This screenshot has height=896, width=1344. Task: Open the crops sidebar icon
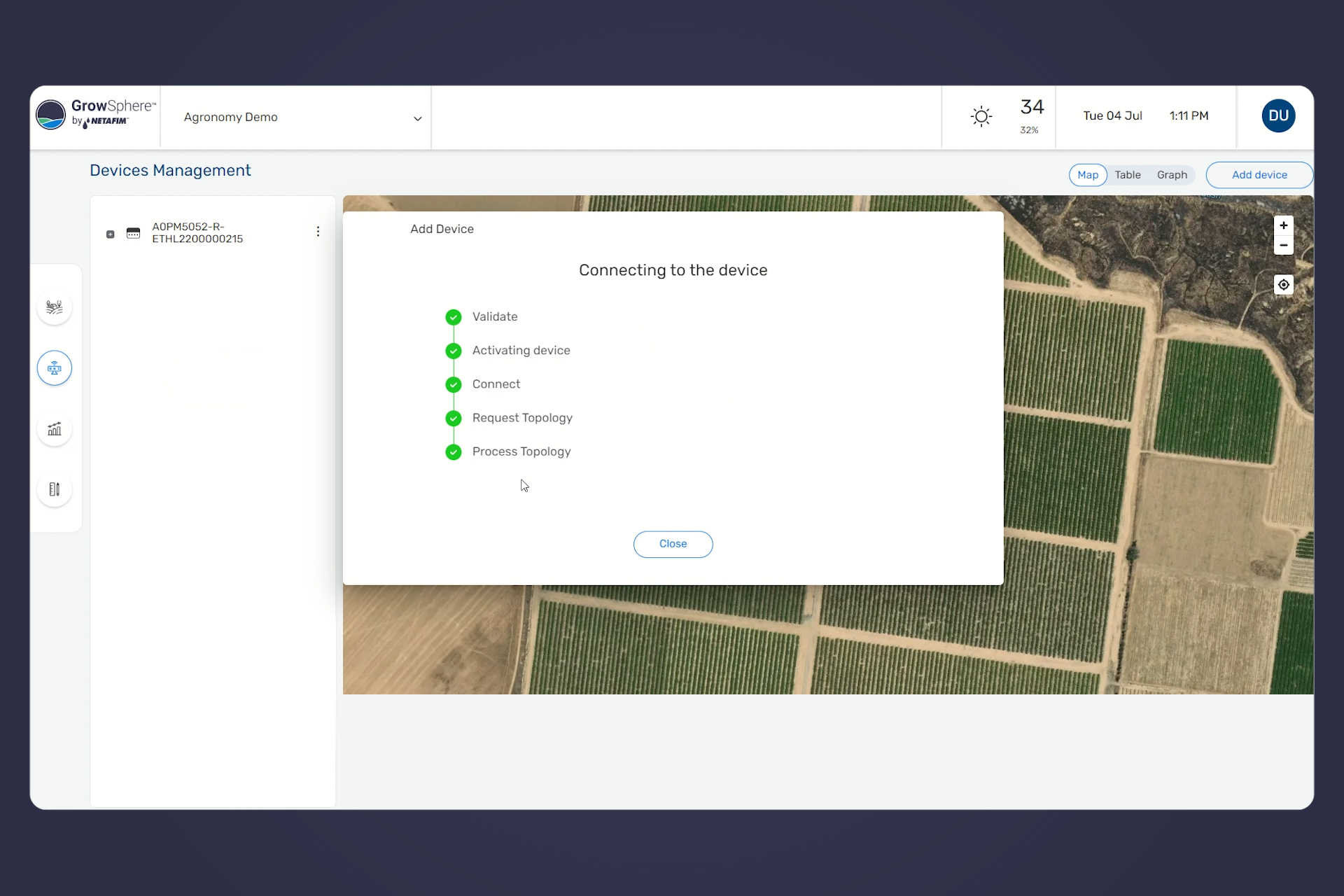coord(55,307)
